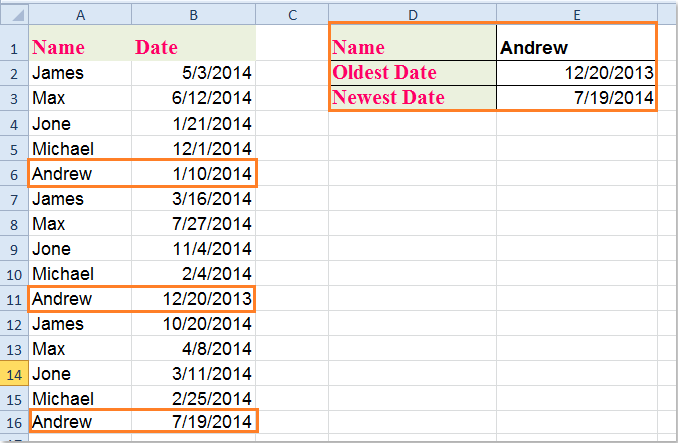
Task: Select cell E2 with 12/20/2013
Action: point(575,73)
